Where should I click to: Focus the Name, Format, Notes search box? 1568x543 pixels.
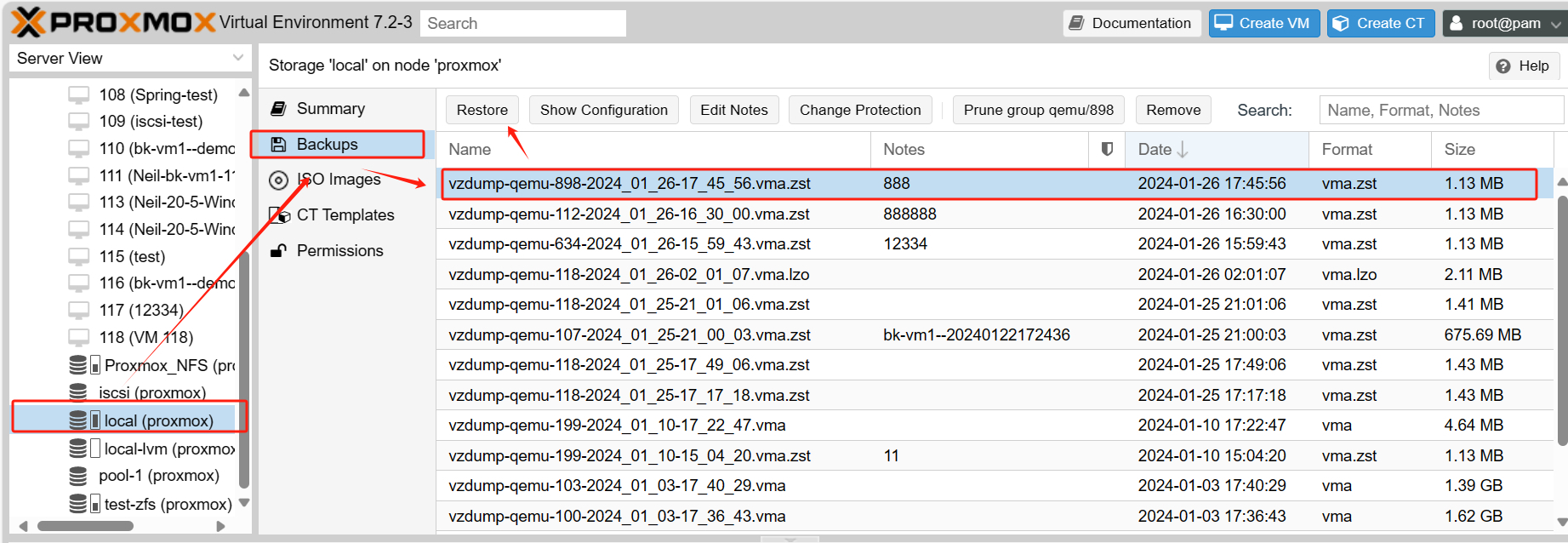coord(1442,110)
